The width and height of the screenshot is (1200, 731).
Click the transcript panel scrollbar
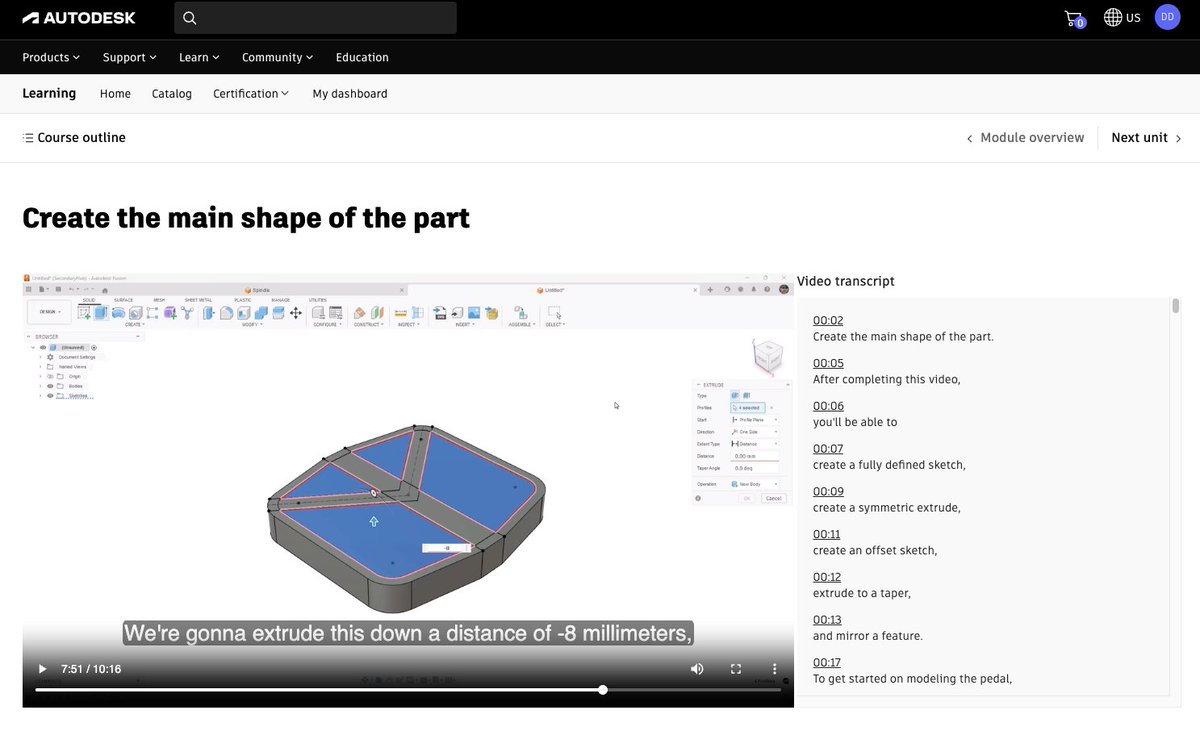point(1176,306)
